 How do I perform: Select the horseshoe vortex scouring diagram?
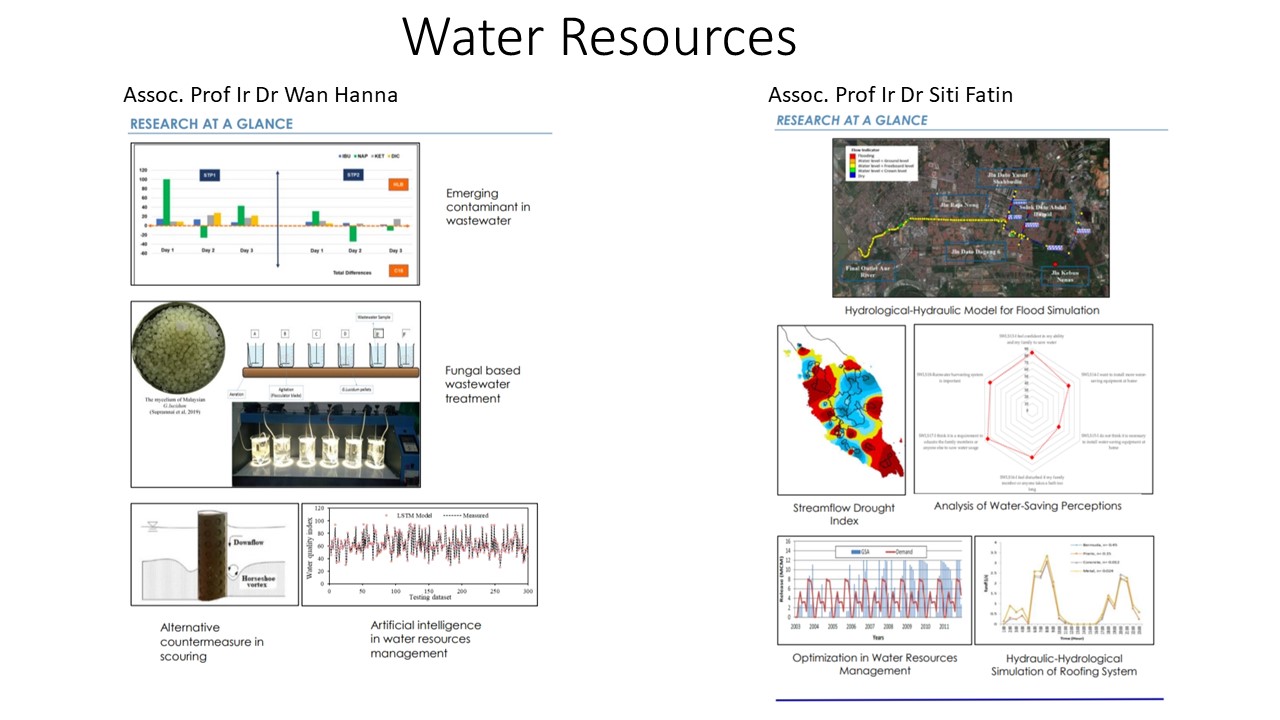tap(214, 553)
